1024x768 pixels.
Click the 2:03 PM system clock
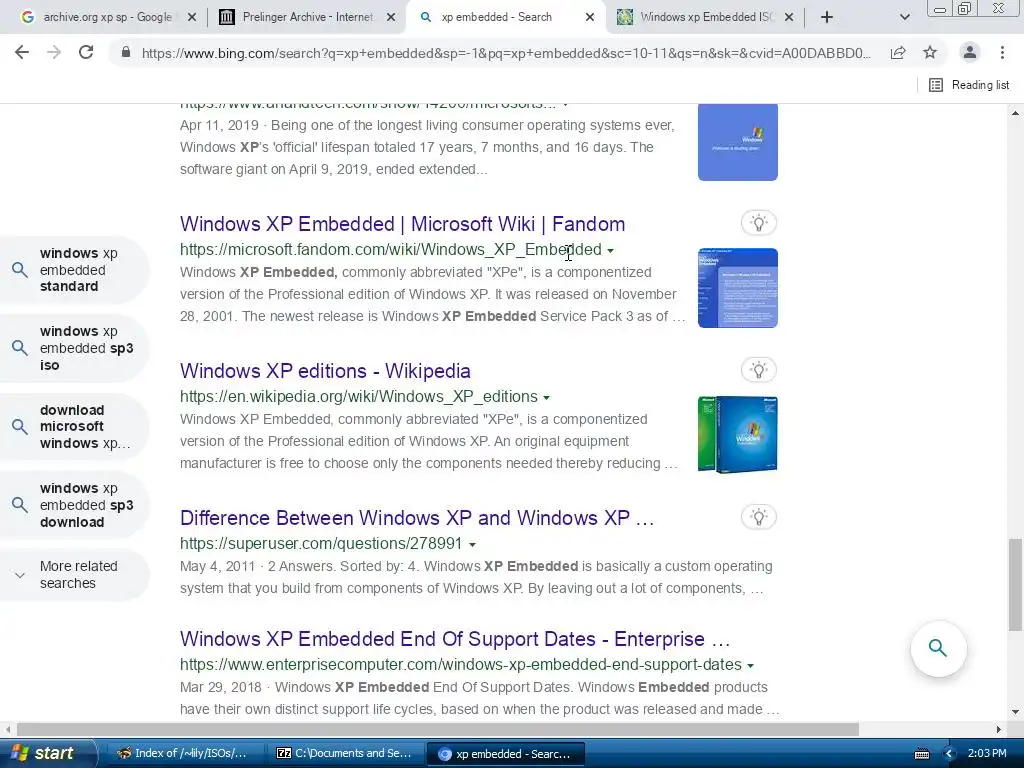987,754
